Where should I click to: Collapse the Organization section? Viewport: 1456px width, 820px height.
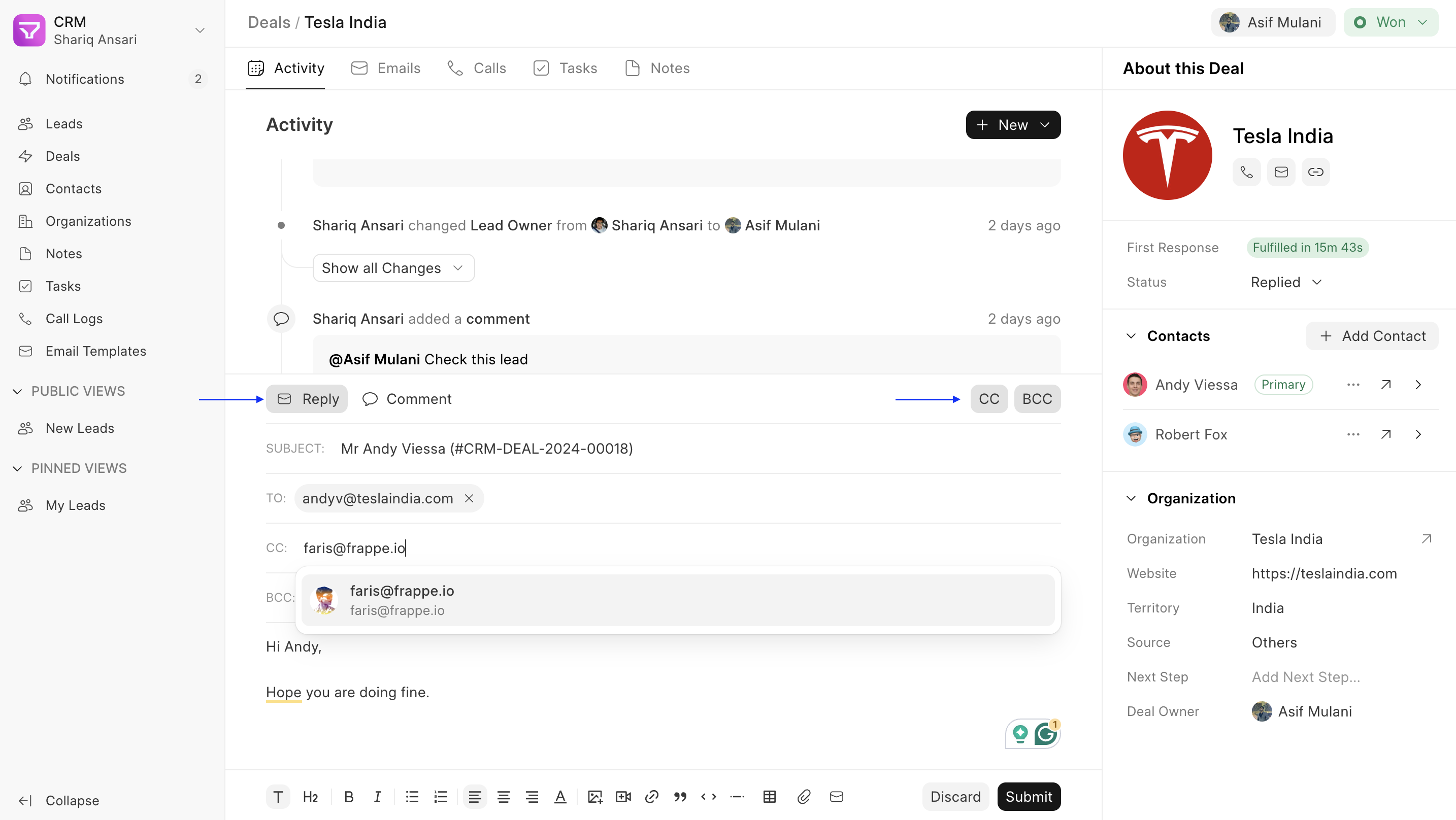tap(1131, 498)
